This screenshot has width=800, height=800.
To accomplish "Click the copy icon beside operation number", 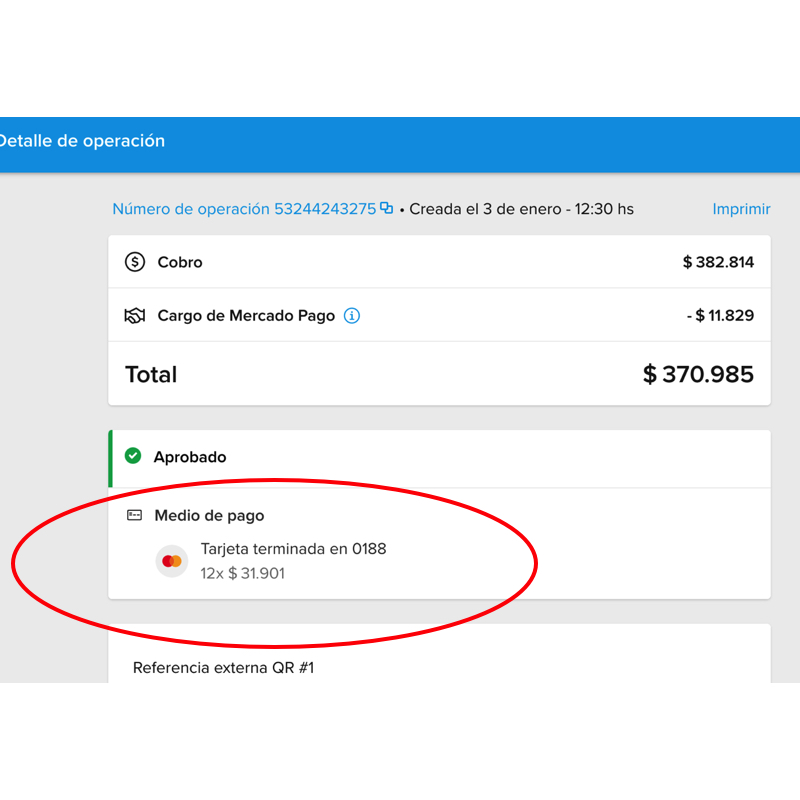I will tap(386, 209).
